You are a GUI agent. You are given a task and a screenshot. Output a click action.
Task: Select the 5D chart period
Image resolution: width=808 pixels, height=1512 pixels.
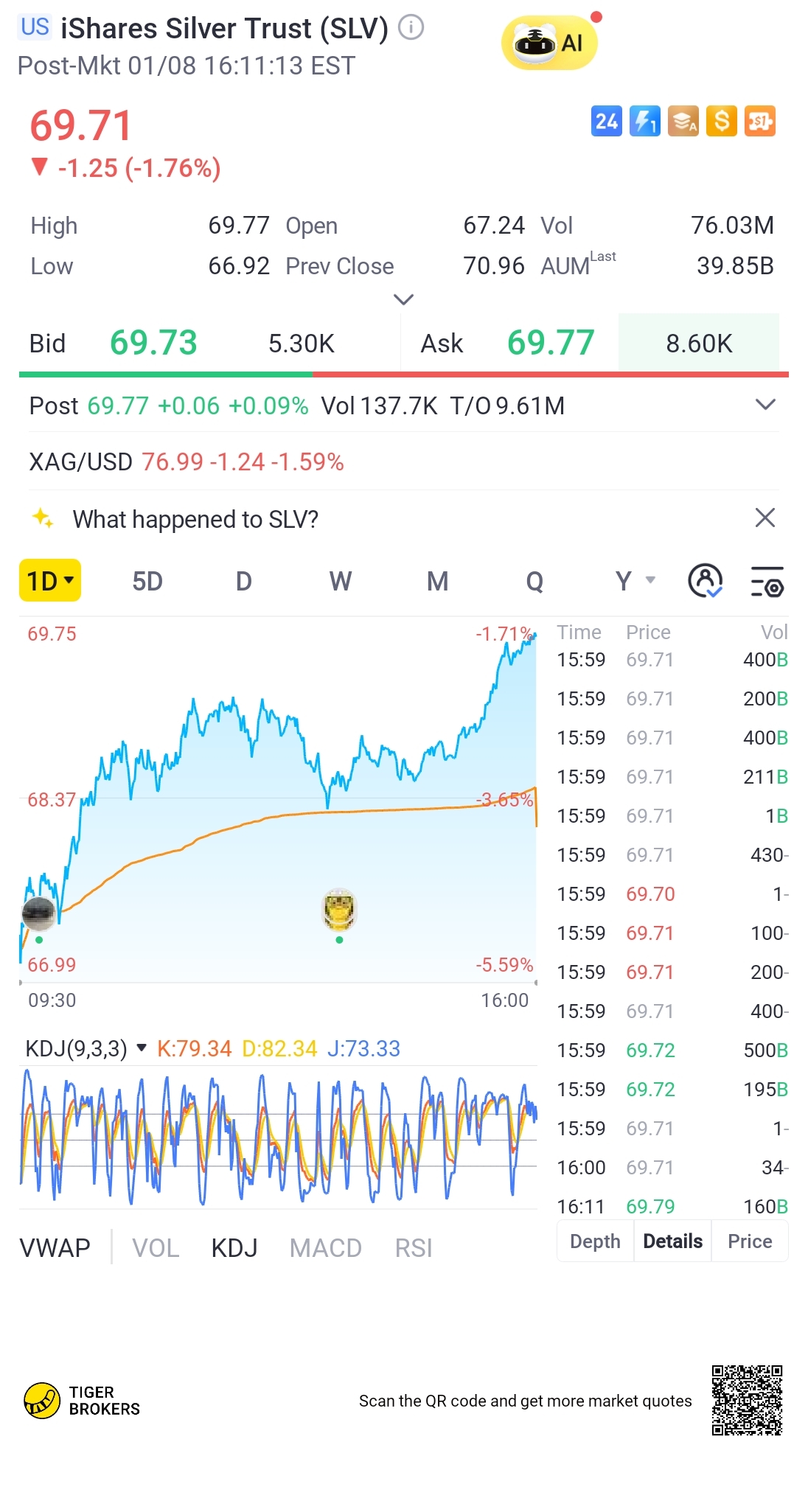(x=147, y=582)
